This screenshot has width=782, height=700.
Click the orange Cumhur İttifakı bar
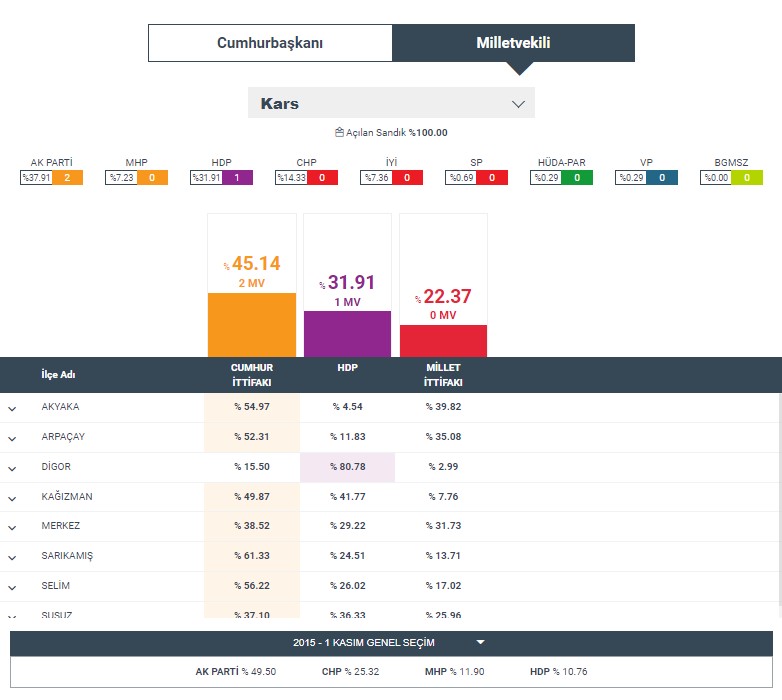252,324
